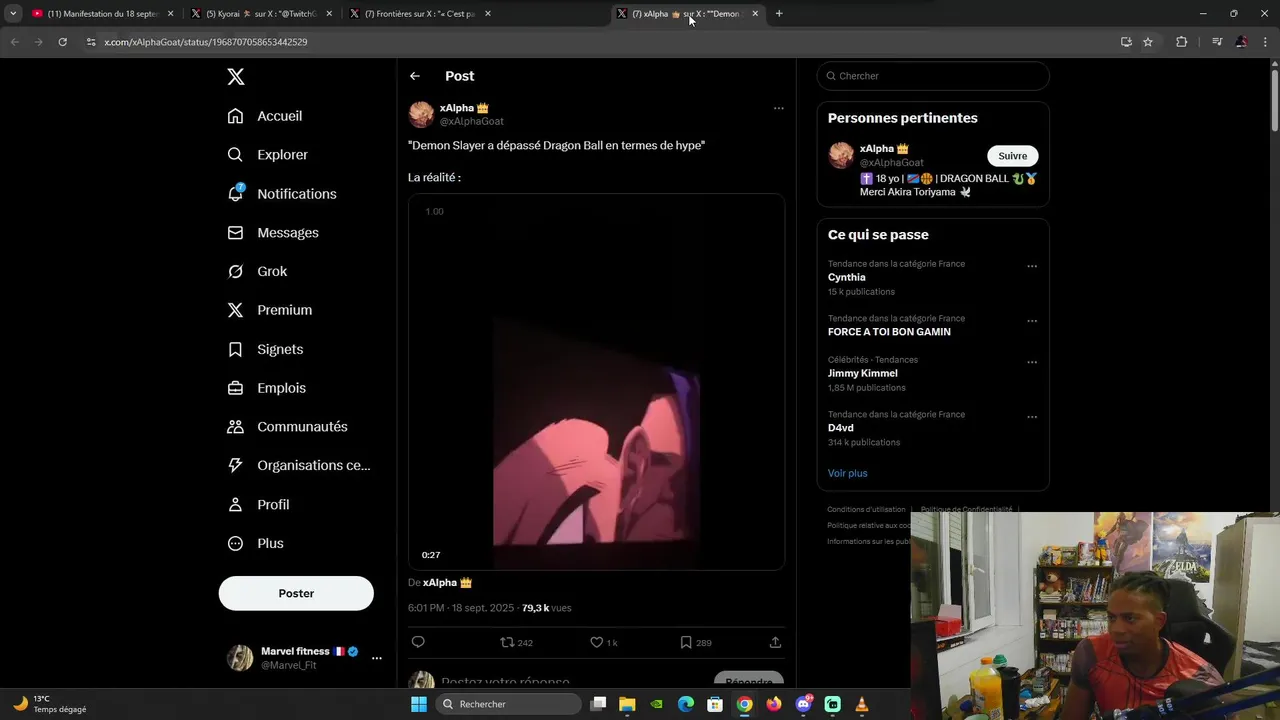Close the Frontières sur X tab
1280x720 pixels.
(x=487, y=14)
